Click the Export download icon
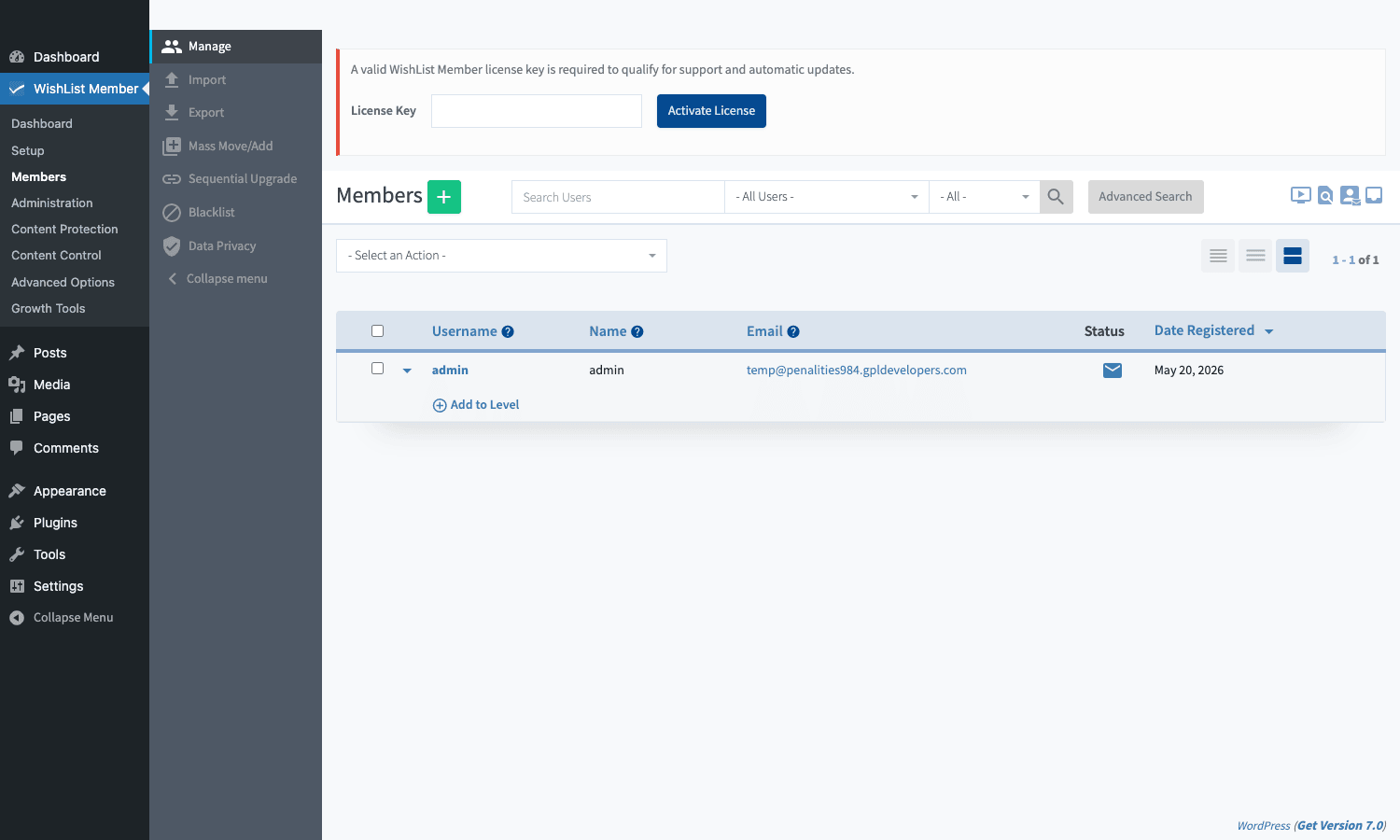Image resolution: width=1400 pixels, height=840 pixels. point(172,112)
